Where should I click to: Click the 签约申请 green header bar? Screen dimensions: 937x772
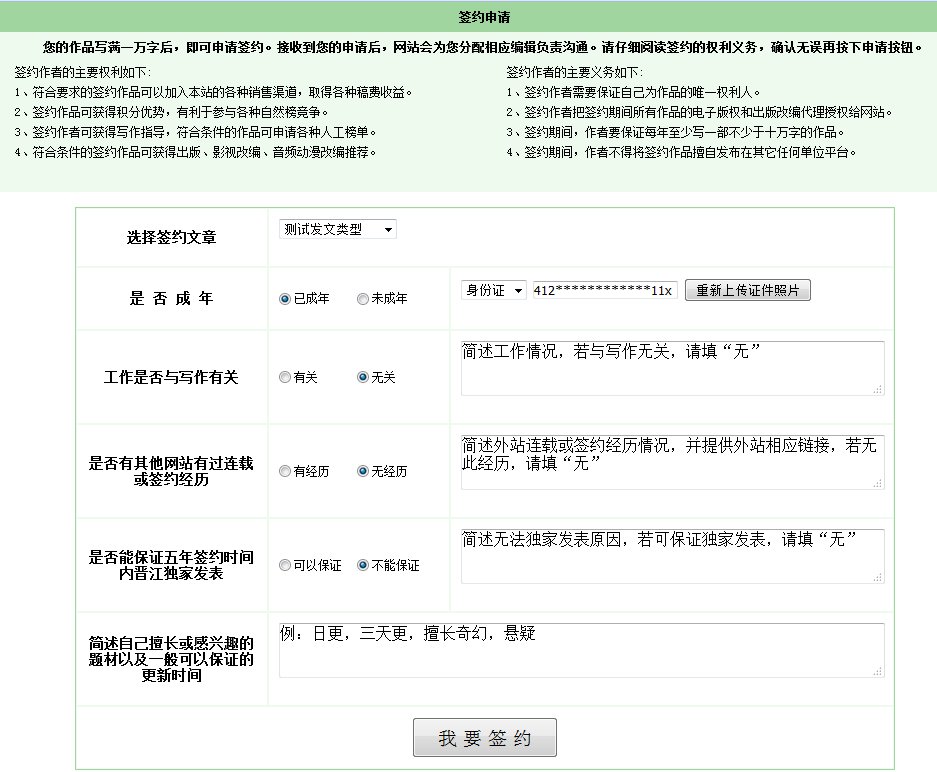pyautogui.click(x=468, y=14)
